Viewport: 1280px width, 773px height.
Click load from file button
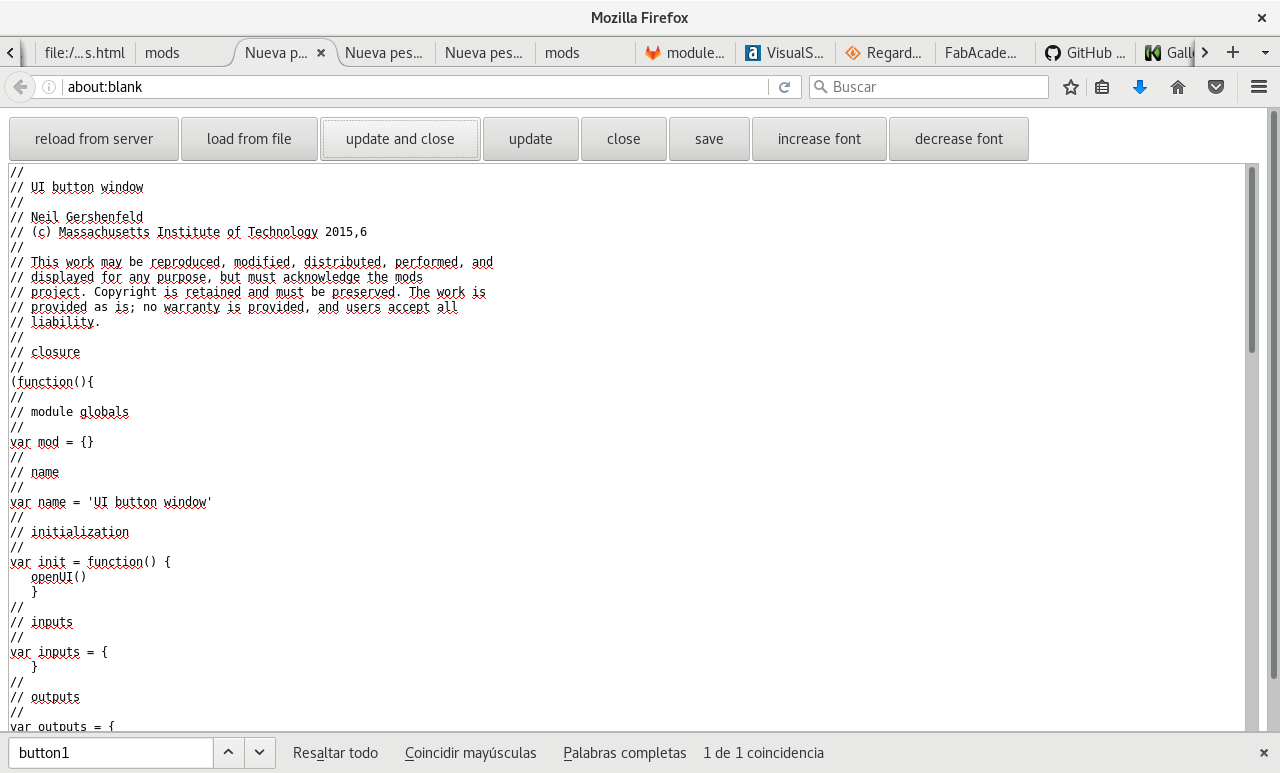(x=249, y=139)
